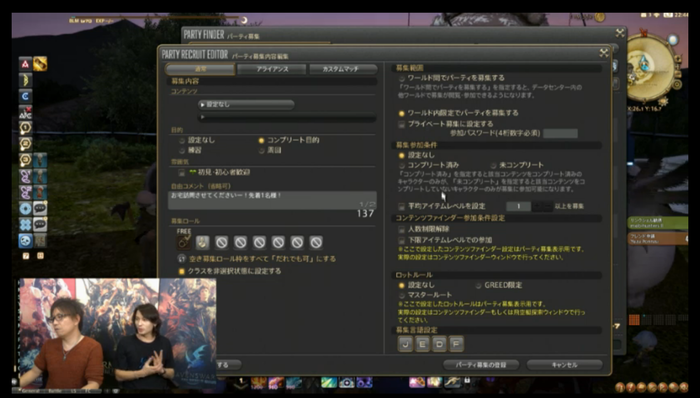Click the hexagon icon numbered 3
The image size is (700, 398).
25,160
